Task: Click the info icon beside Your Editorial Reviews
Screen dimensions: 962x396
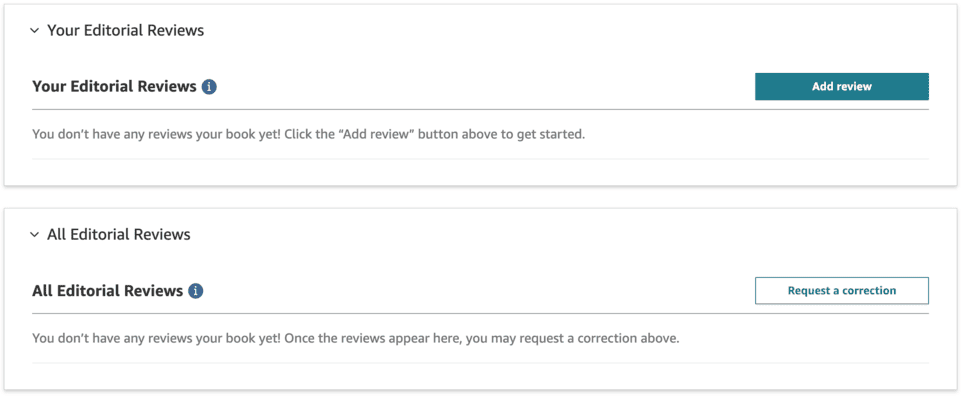Action: point(209,87)
